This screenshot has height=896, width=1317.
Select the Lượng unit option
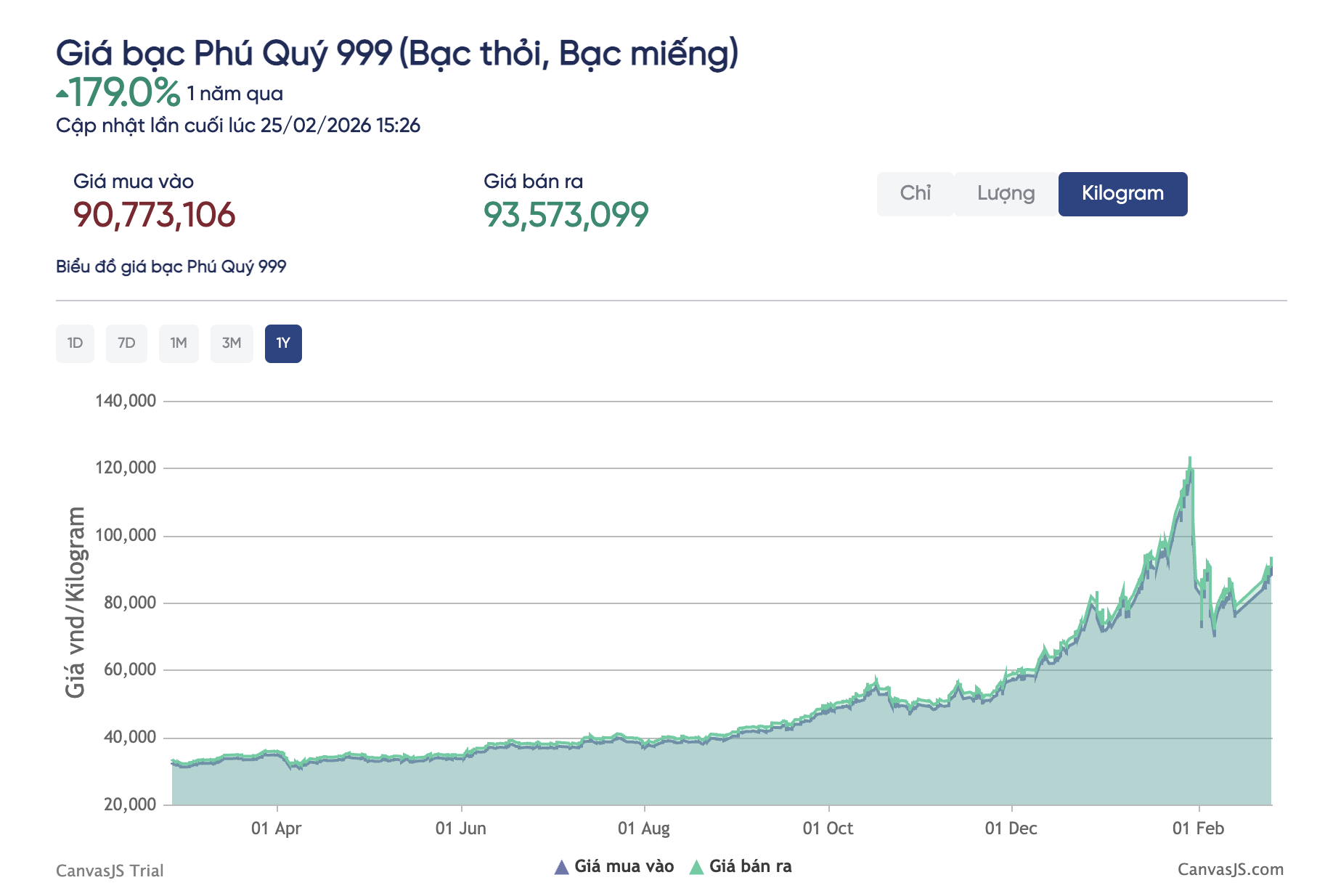click(x=1006, y=193)
